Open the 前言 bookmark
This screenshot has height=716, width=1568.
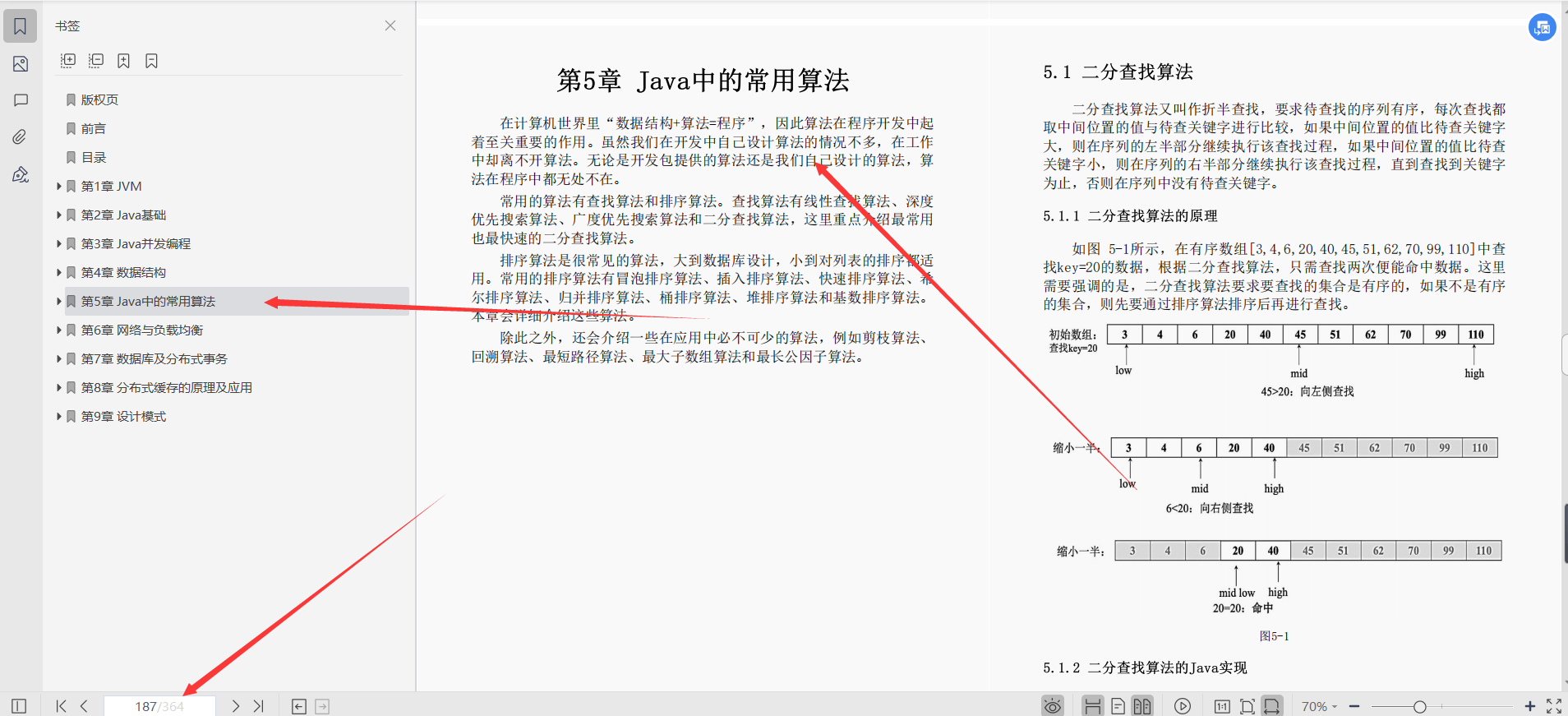click(x=93, y=128)
